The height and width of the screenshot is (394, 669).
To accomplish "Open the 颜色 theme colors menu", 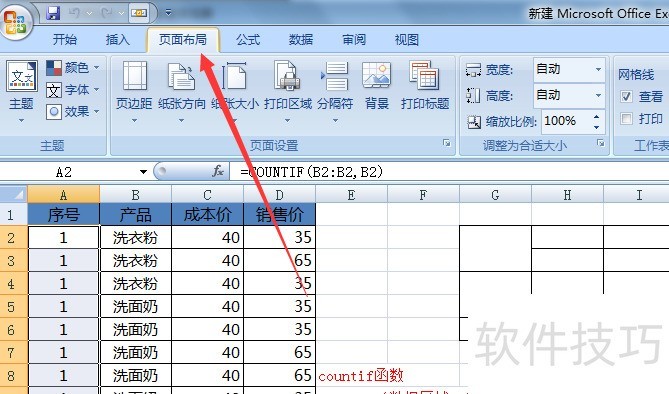I will tap(73, 67).
